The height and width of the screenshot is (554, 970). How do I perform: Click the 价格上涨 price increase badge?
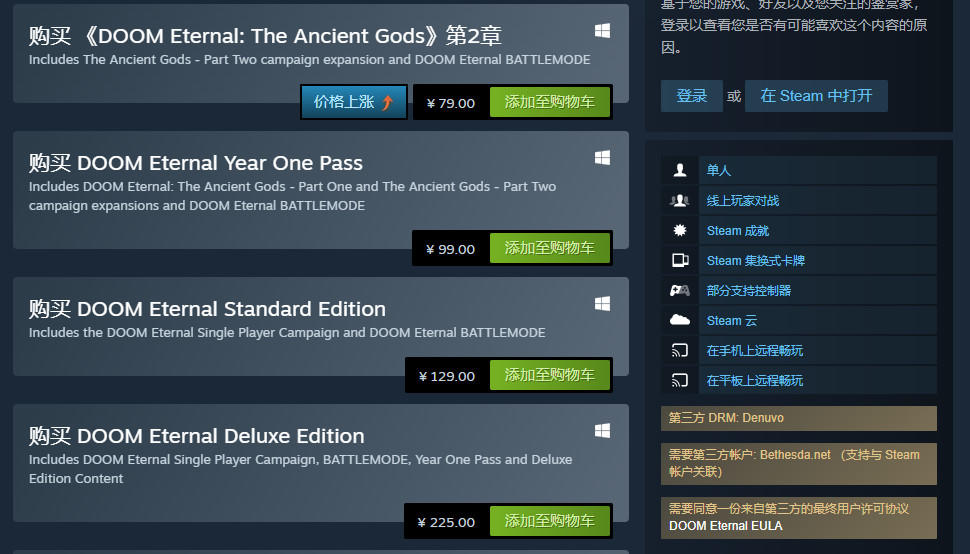tap(354, 102)
